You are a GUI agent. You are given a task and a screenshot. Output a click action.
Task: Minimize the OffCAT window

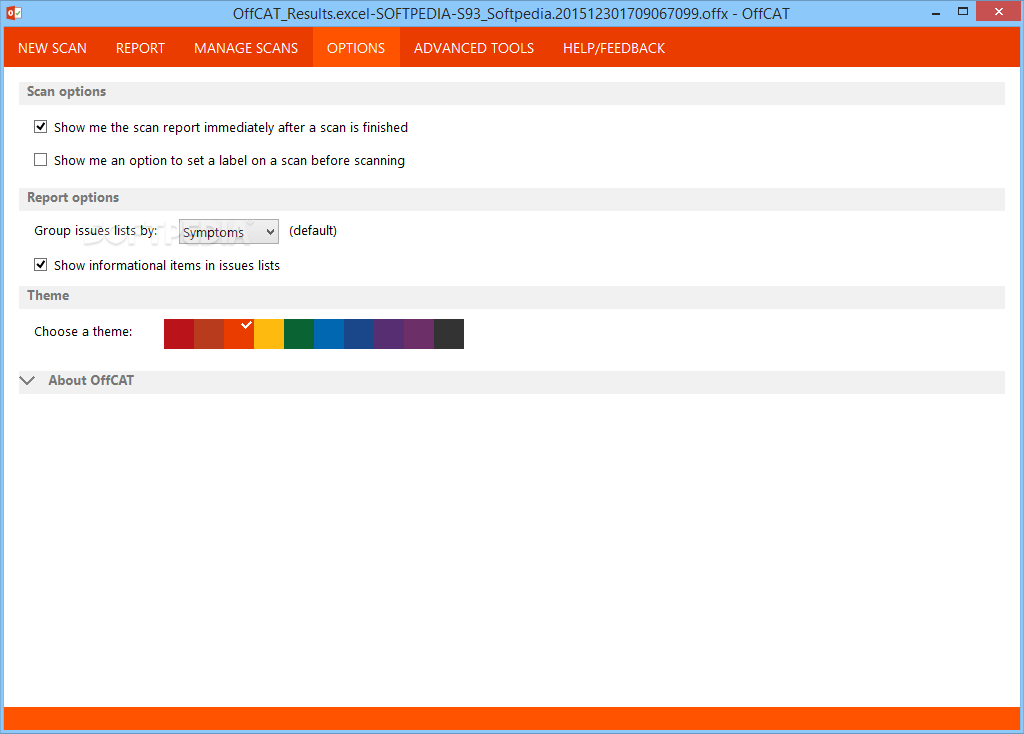(936, 12)
